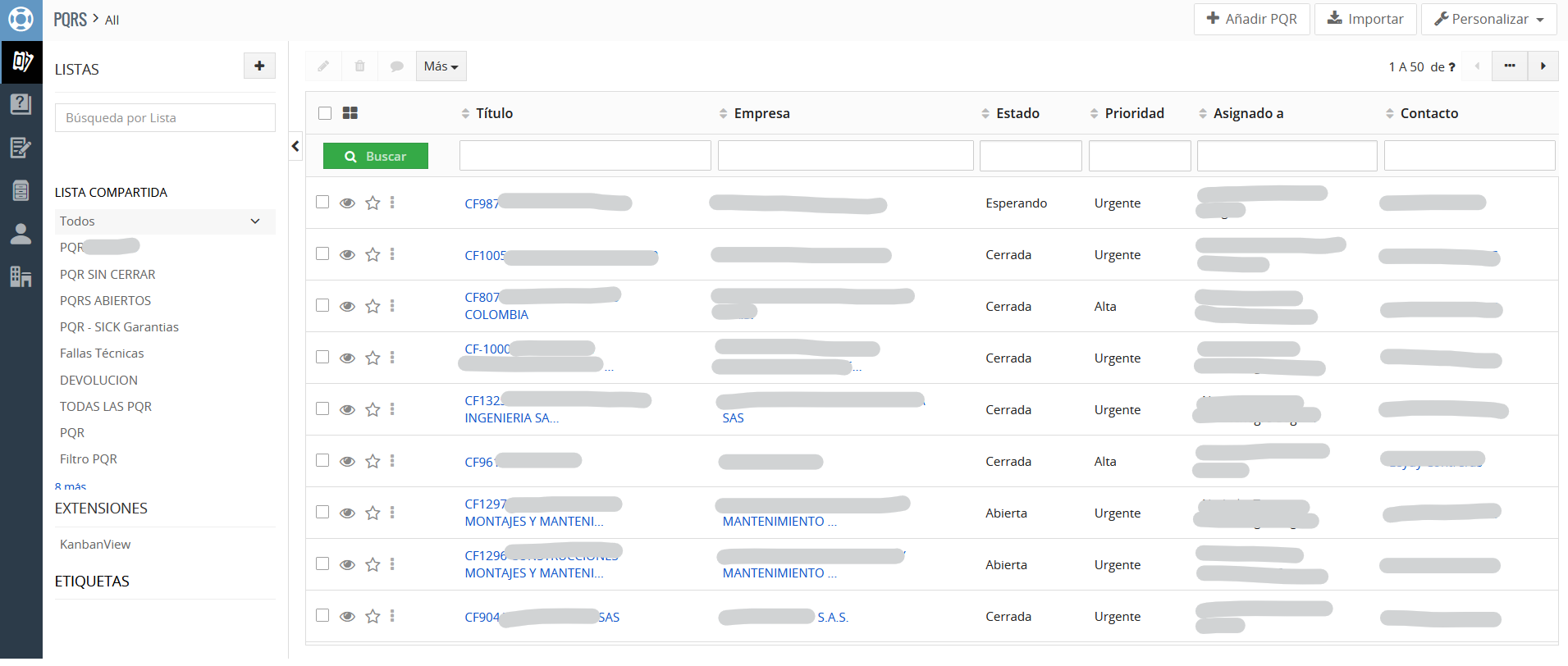Open the PQRS breadcrumb link
This screenshot has height=666, width=1568.
click(x=70, y=20)
